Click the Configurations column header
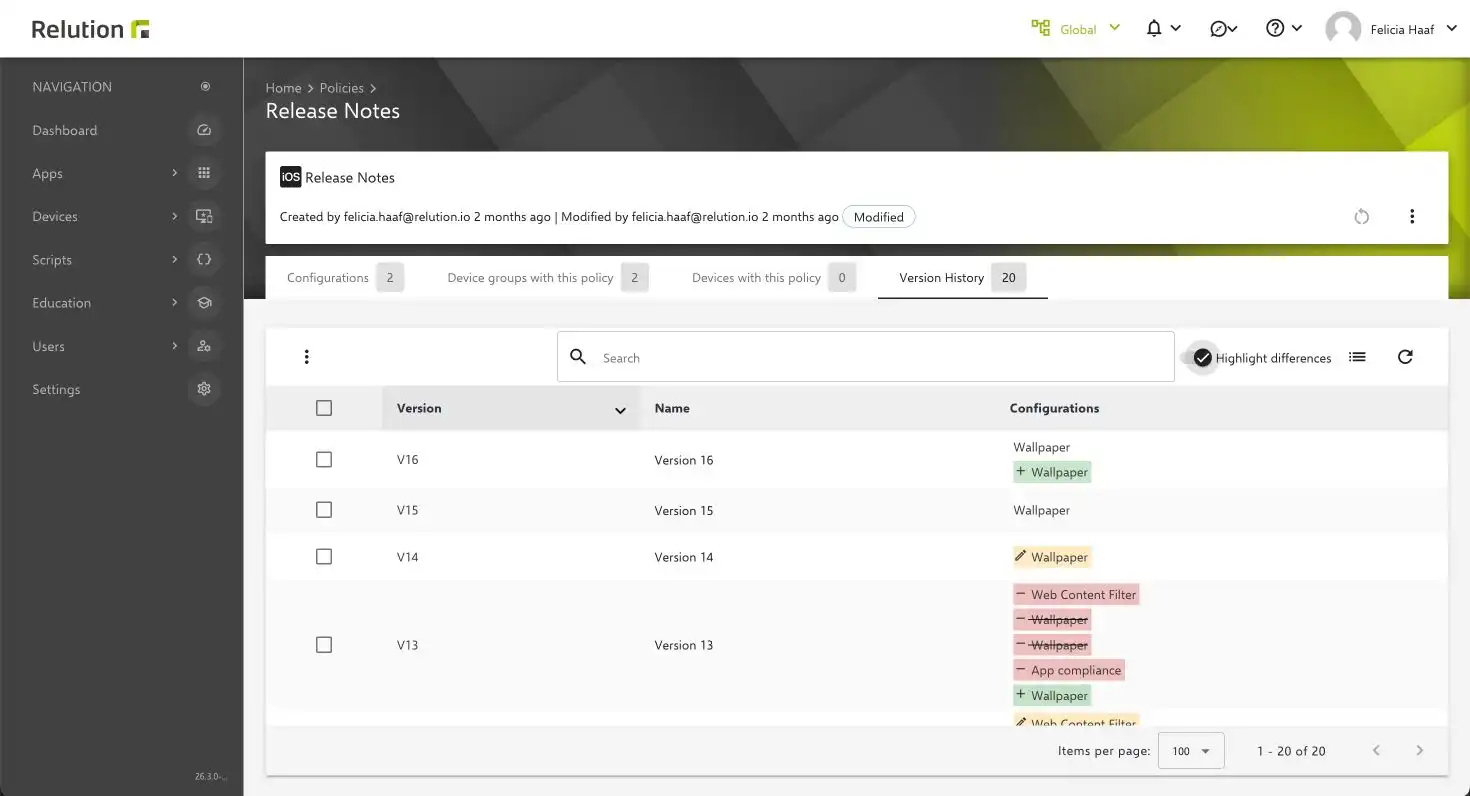This screenshot has width=1470, height=796. click(1054, 408)
